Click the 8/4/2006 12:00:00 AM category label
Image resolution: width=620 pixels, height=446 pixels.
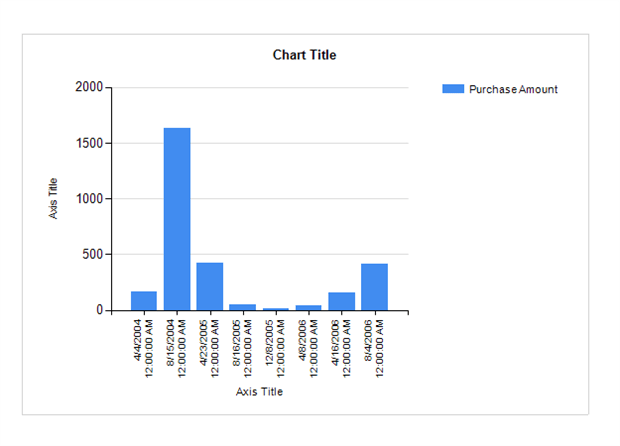click(374, 348)
